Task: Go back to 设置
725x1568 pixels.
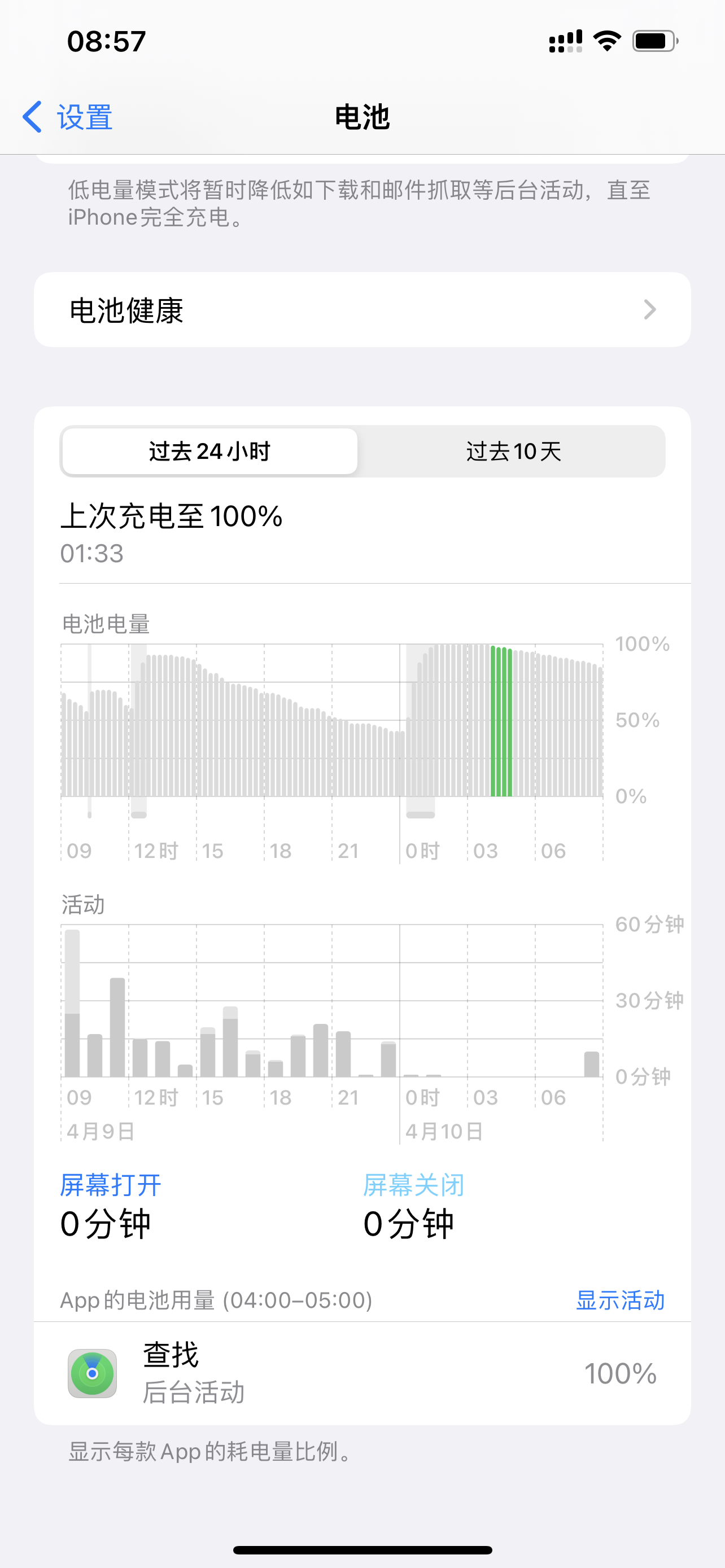Action: [84, 116]
